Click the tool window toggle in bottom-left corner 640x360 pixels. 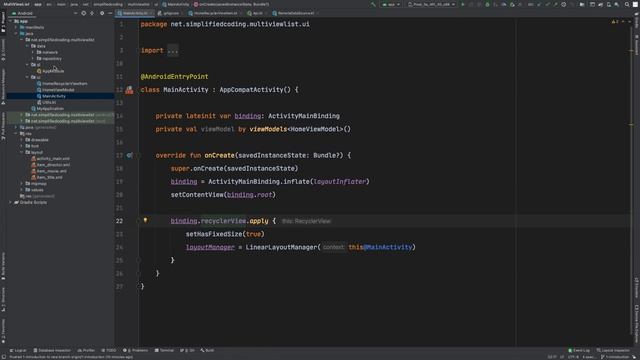[x=3, y=357]
